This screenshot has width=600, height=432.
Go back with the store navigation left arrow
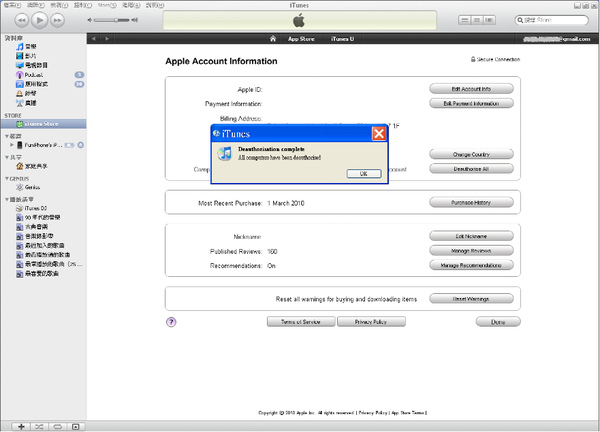point(94,39)
